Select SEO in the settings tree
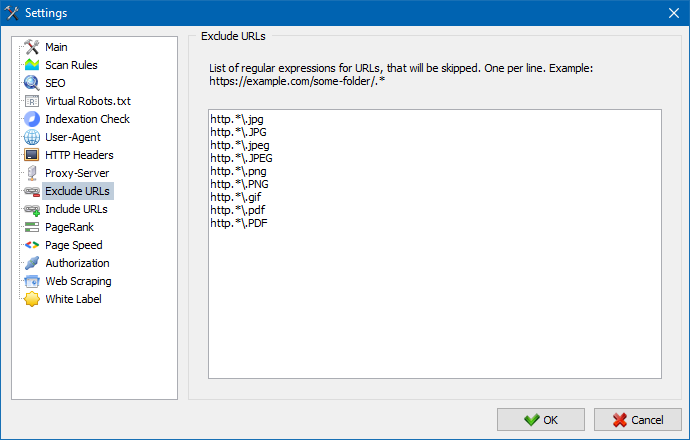The image size is (690, 440). (x=55, y=83)
